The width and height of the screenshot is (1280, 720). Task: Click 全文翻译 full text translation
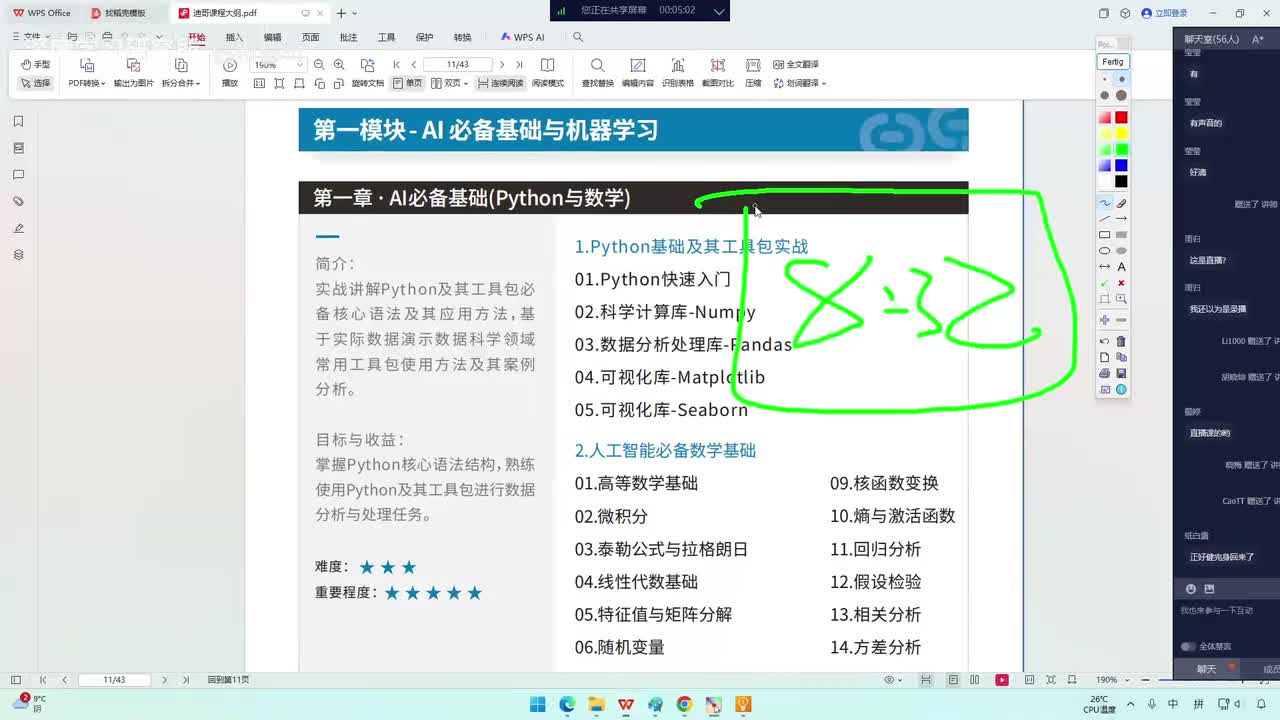tap(795, 64)
